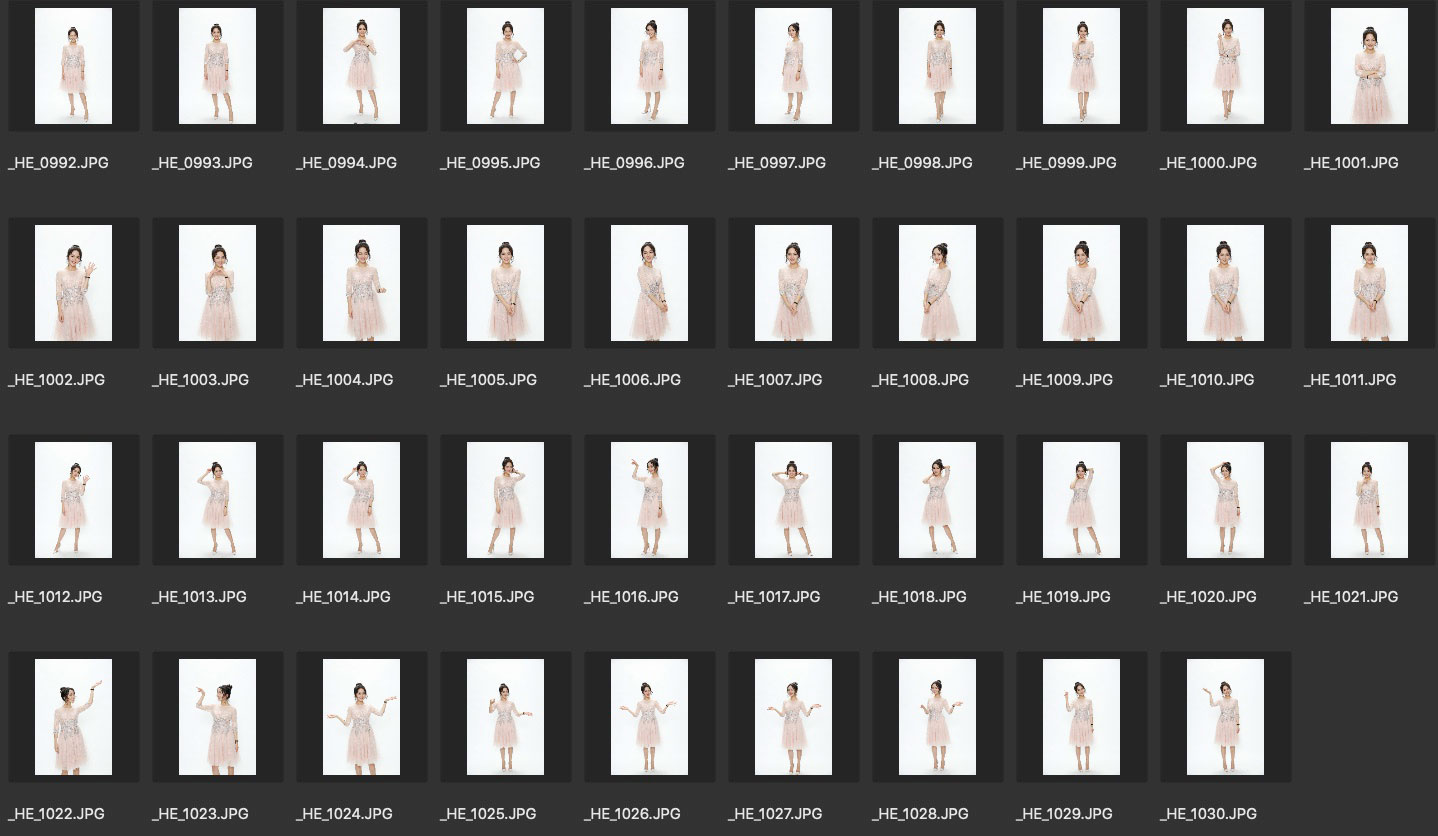Viewport: 1438px width, 836px height.
Task: Select the _HE_1024.JPG photo thumbnail
Action: 361,717
